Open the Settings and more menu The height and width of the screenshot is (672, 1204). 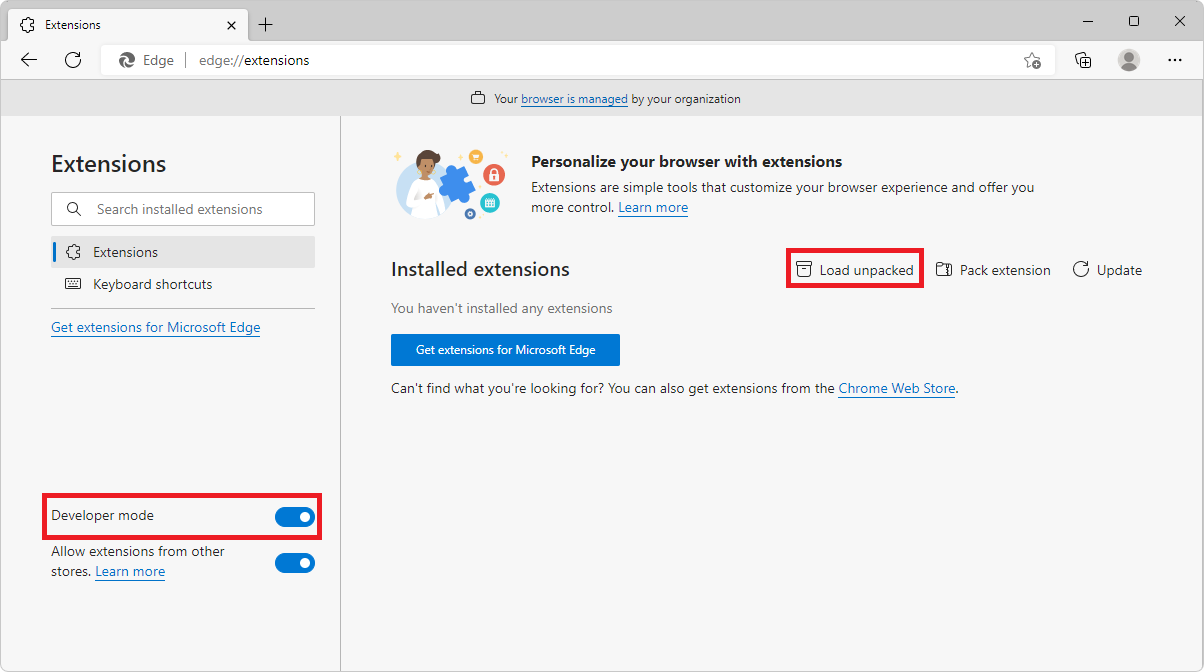(1175, 60)
